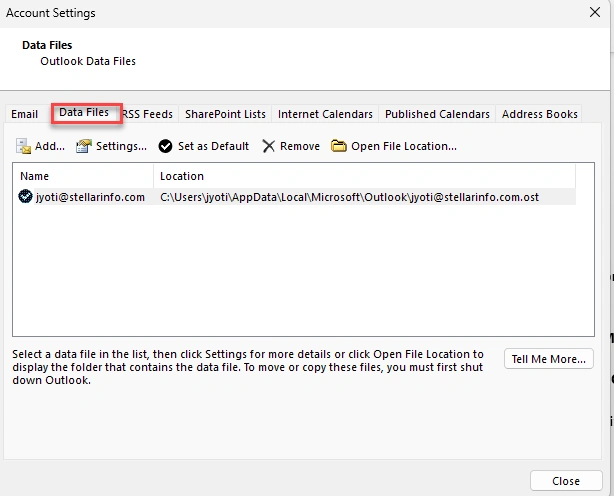Screen dimensions: 614x496
Task: Click the Set as Default checkmark icon
Action: coord(165,146)
